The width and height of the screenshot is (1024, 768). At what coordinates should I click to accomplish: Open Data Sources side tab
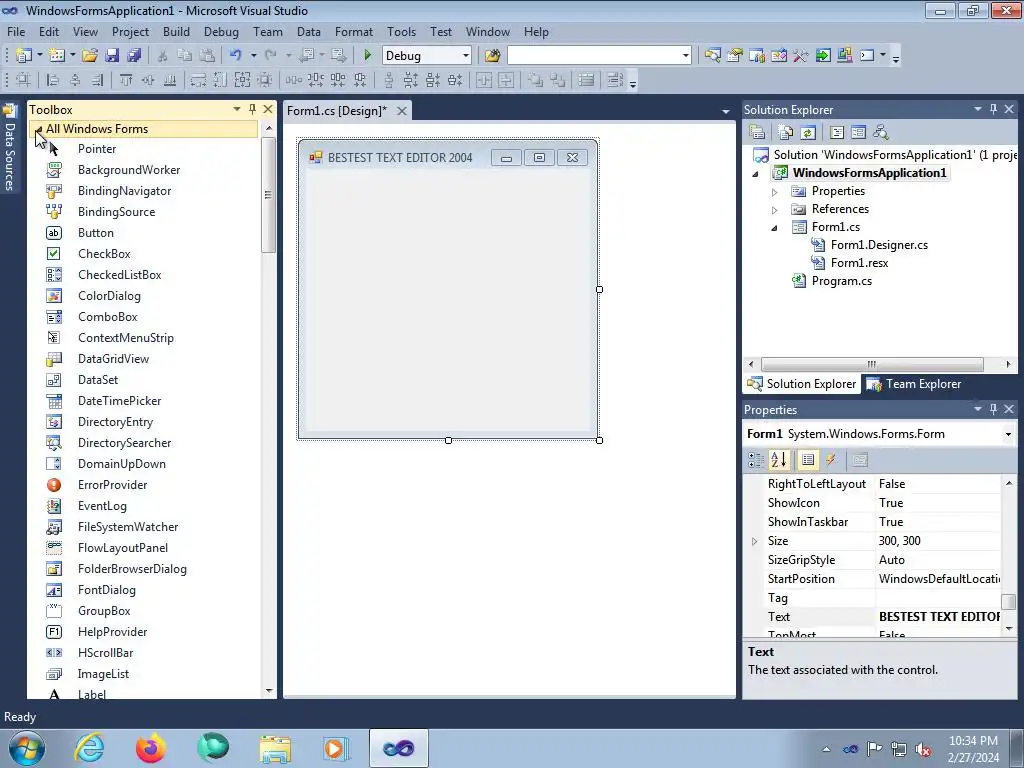[10, 148]
